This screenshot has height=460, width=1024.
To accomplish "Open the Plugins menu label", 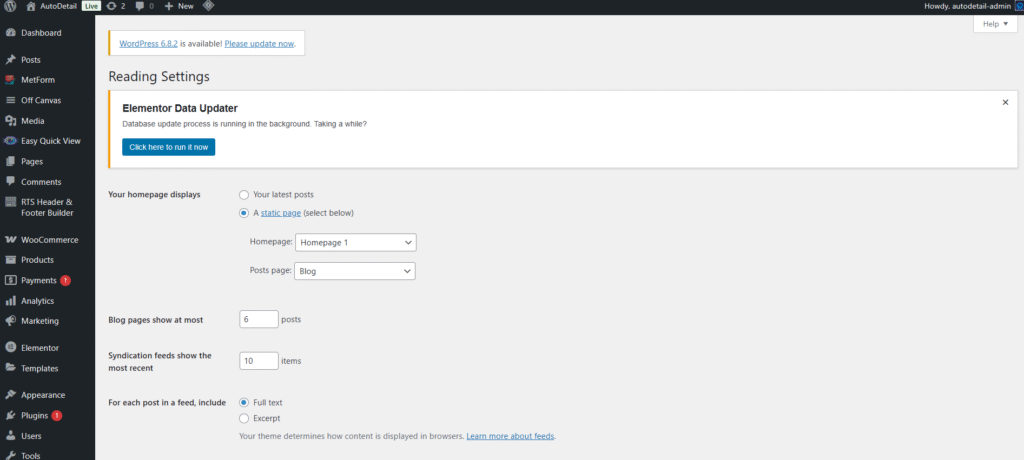I will click(35, 416).
